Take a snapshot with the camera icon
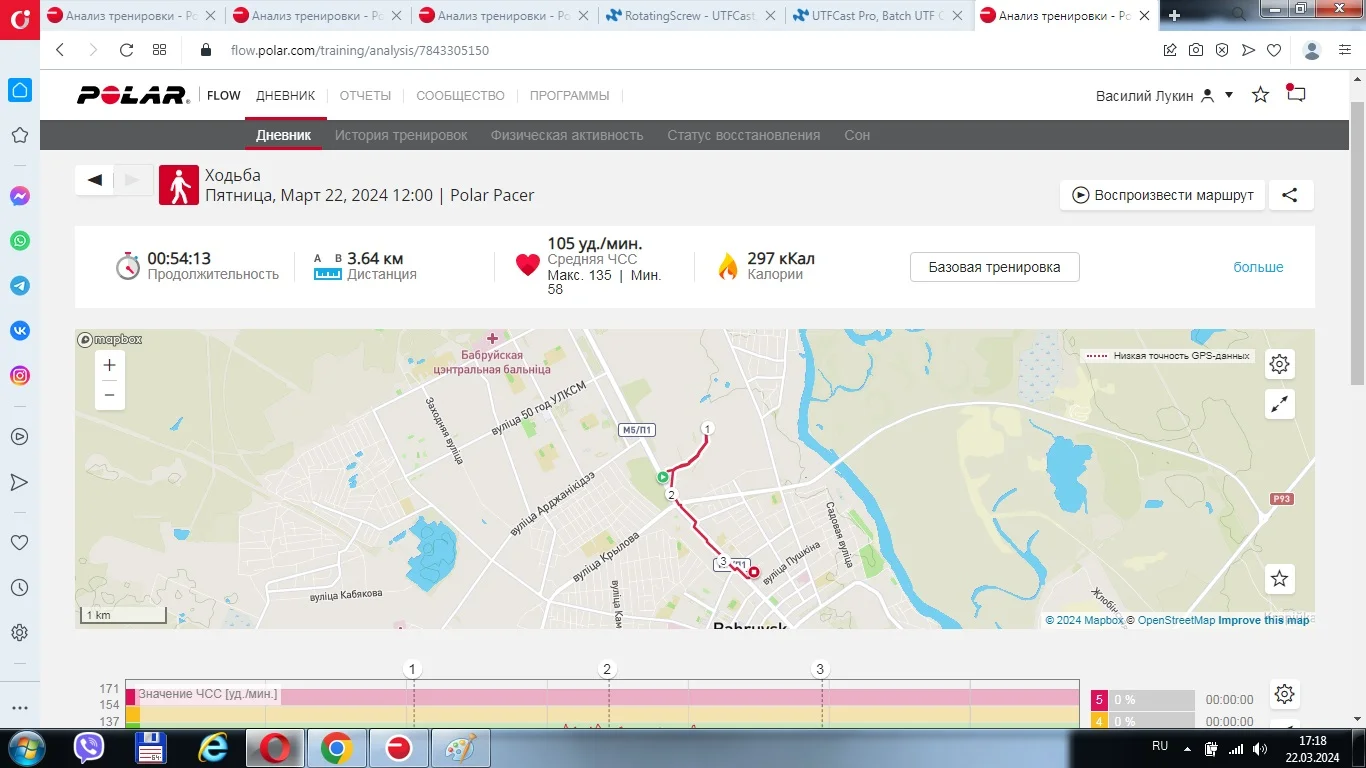The height and width of the screenshot is (768, 1366). pos(1196,50)
